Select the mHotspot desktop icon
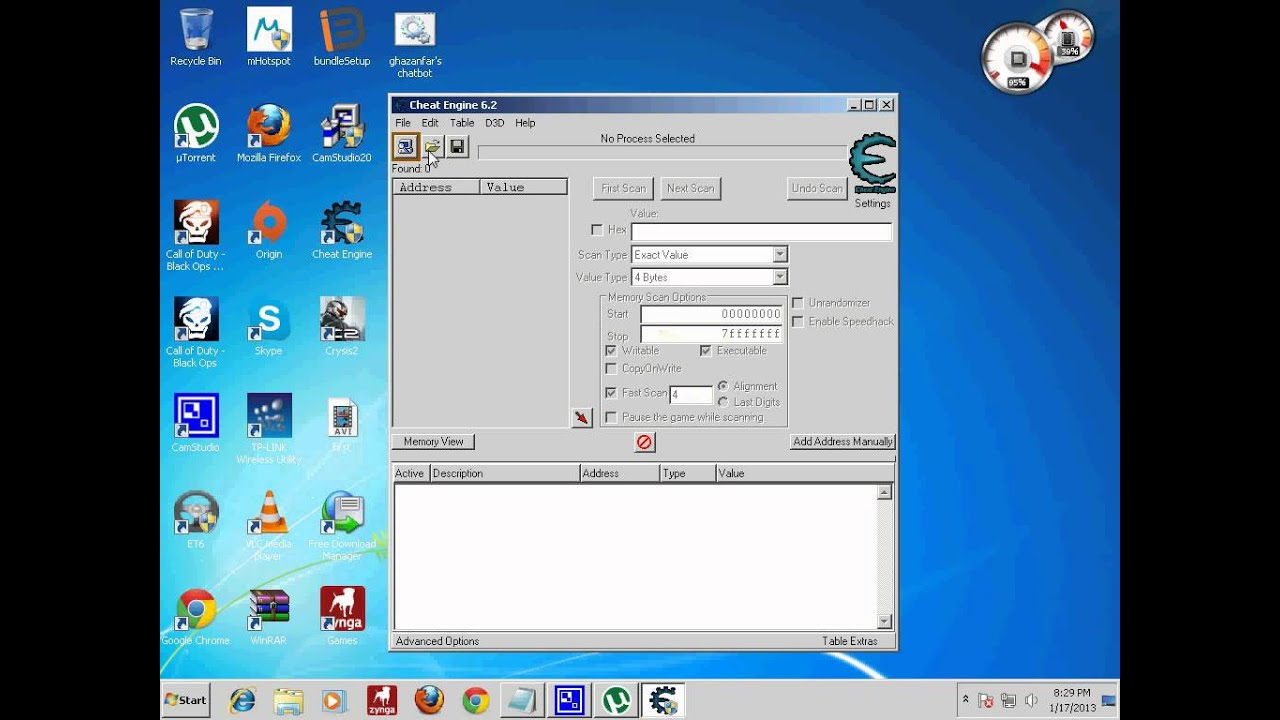The width and height of the screenshot is (1280, 720). pyautogui.click(x=269, y=37)
